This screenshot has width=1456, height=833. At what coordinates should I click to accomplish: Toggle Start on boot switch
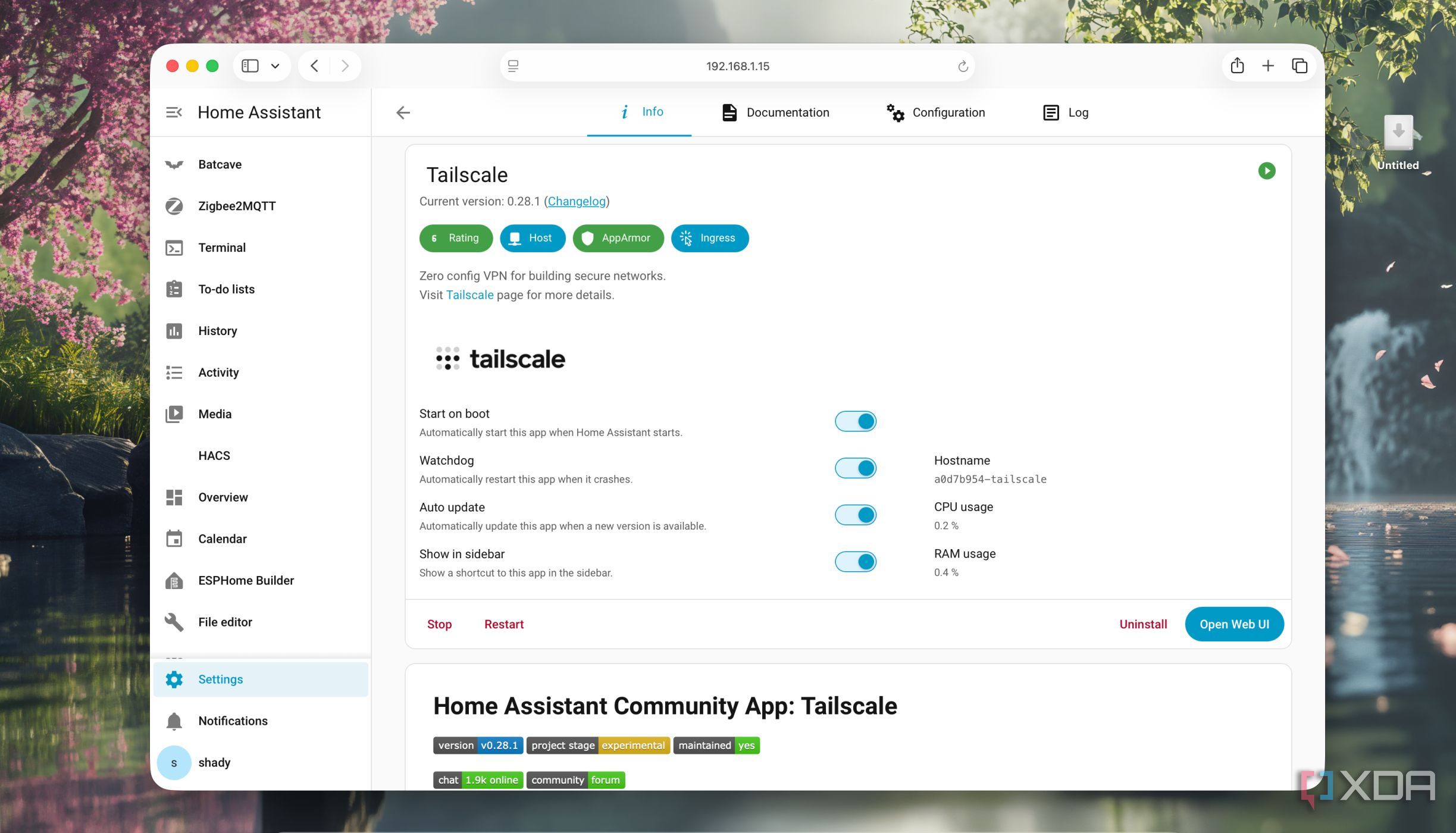(856, 421)
